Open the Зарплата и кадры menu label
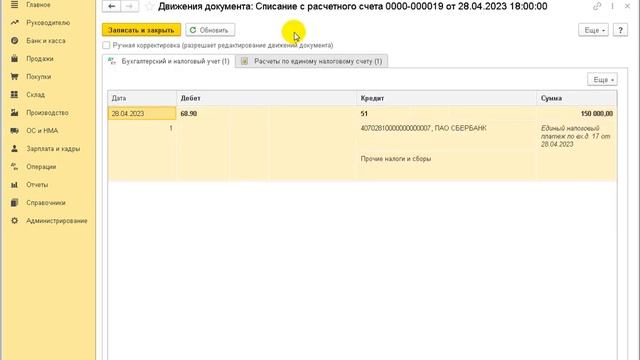 53,149
